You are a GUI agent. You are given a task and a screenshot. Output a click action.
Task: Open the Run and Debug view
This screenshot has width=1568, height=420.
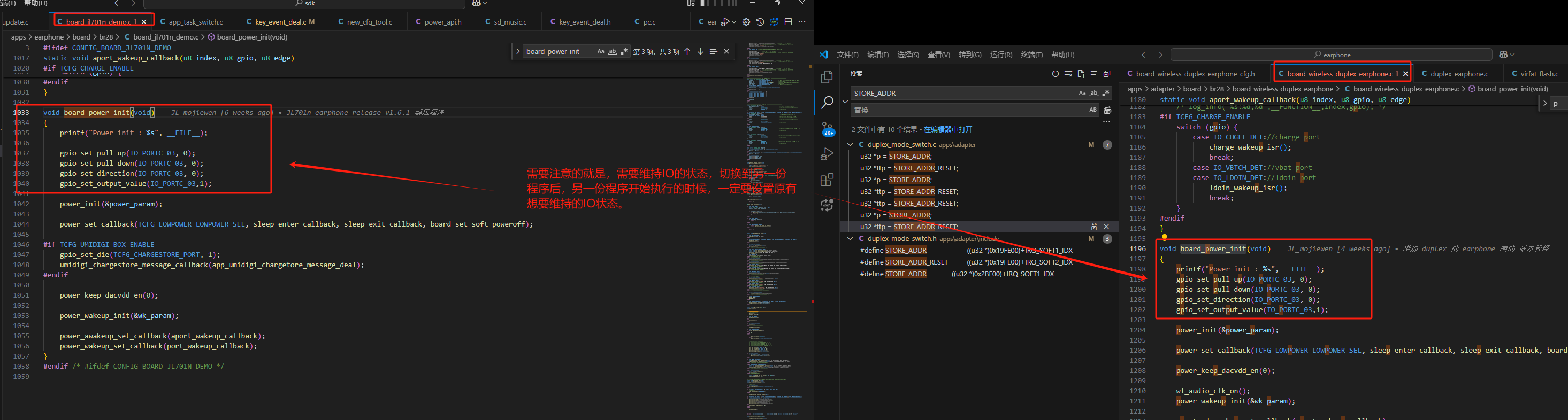pyautogui.click(x=827, y=154)
